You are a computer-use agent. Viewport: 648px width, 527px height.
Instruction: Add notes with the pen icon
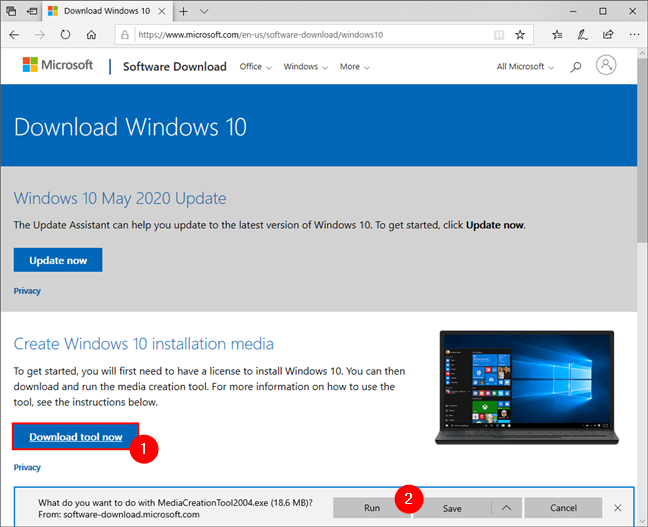coord(582,35)
